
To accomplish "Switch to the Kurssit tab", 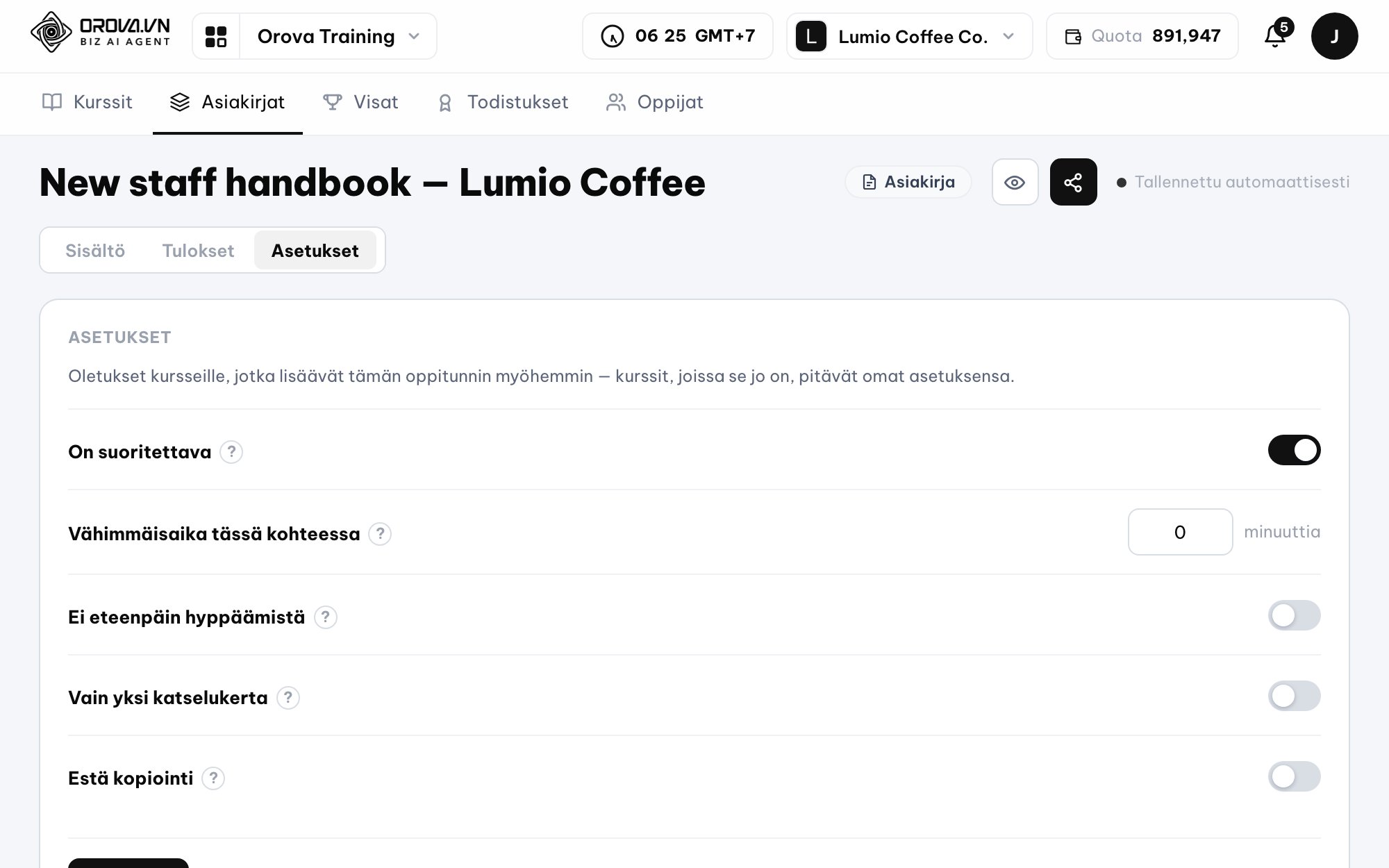I will (88, 102).
